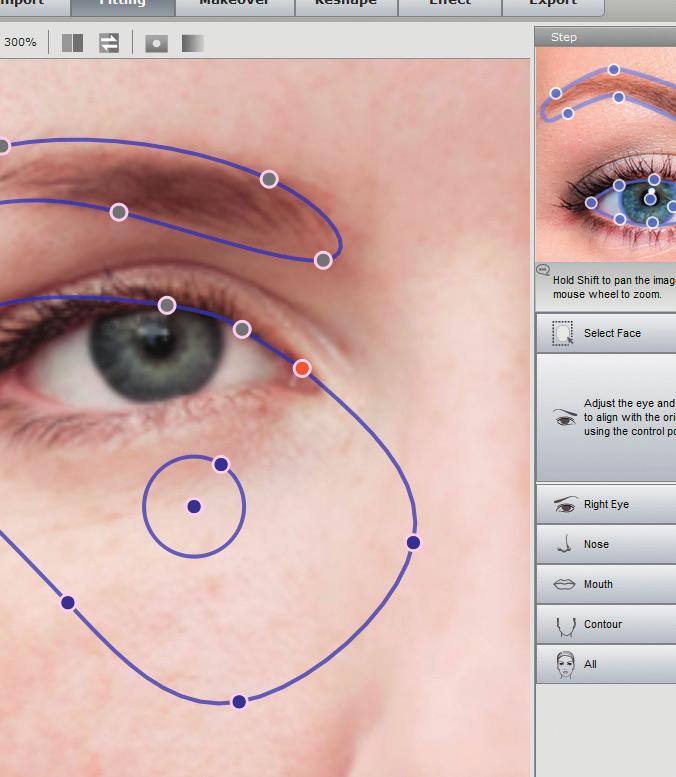Image resolution: width=676 pixels, height=777 pixels.
Task: Select the lower-left contour control point
Action: pyautogui.click(x=68, y=603)
